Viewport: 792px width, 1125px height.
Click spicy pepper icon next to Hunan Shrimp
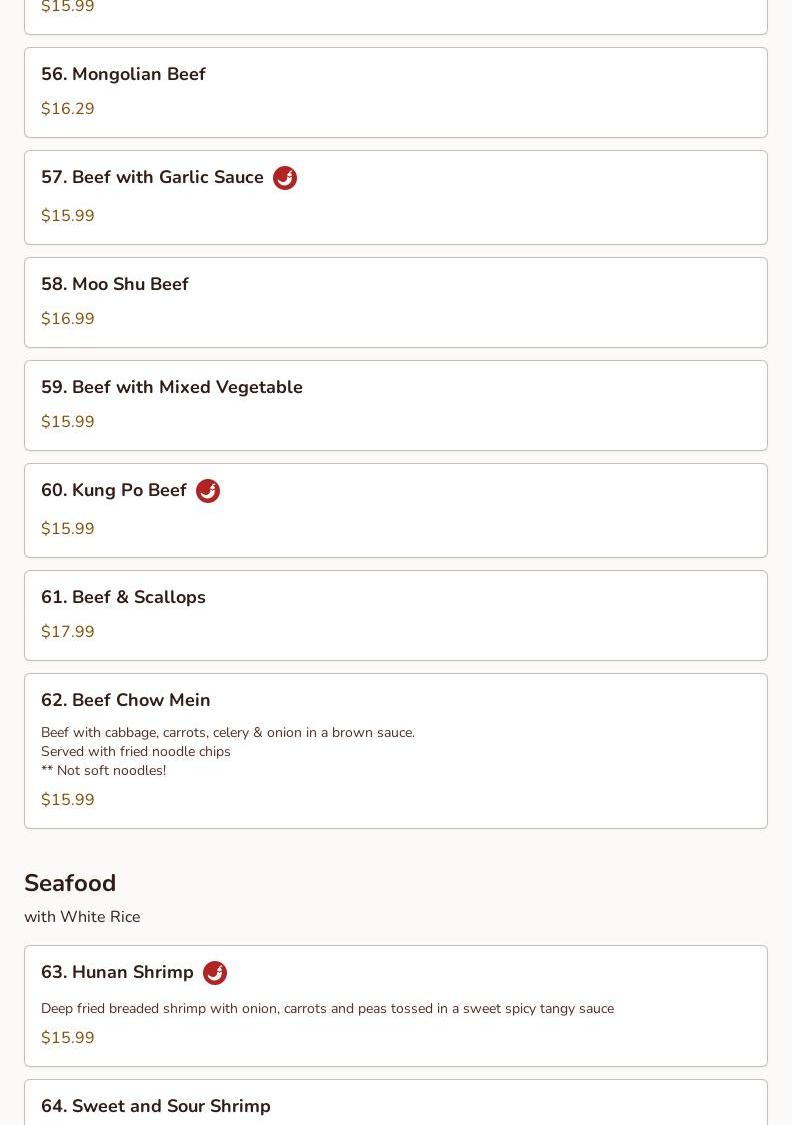click(x=215, y=973)
